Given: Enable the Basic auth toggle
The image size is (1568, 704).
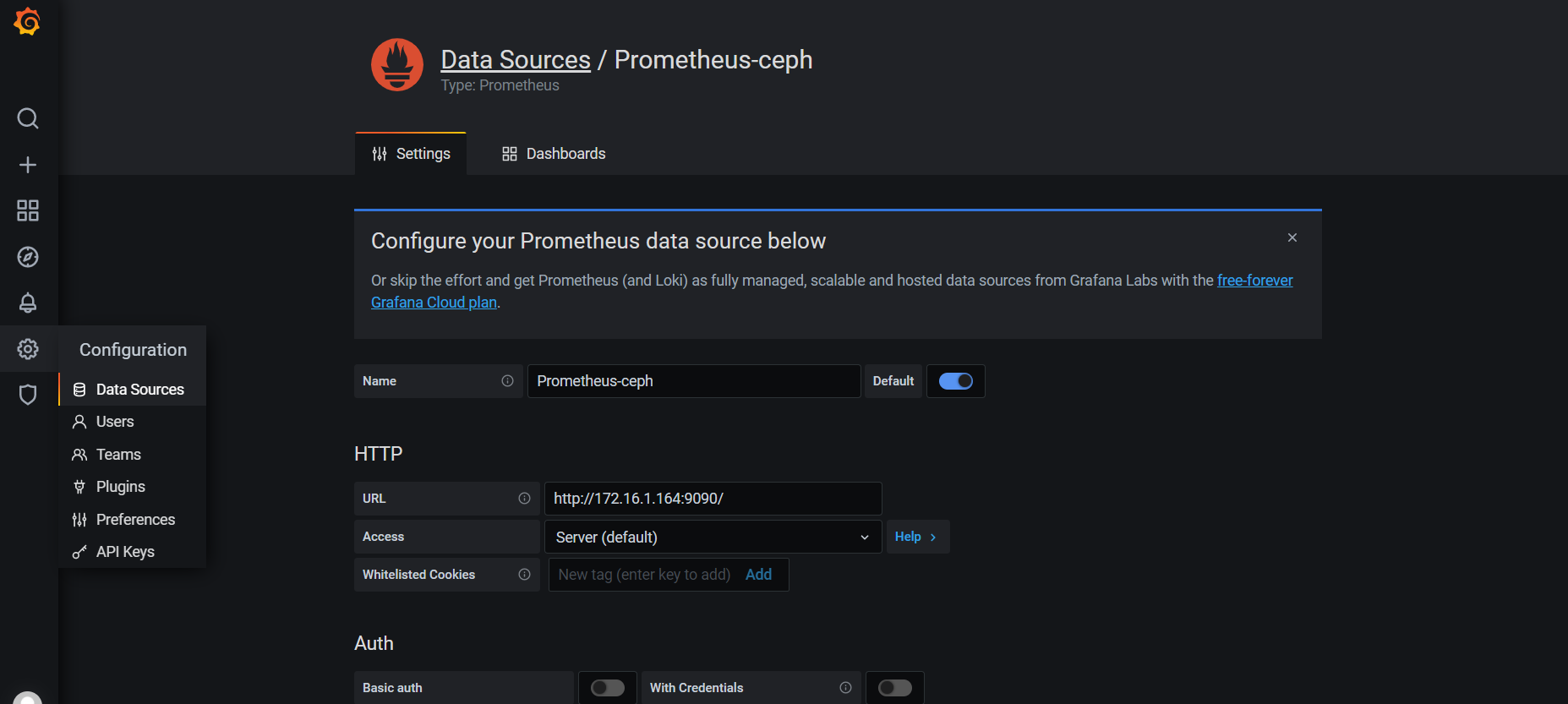Looking at the screenshot, I should [x=608, y=688].
